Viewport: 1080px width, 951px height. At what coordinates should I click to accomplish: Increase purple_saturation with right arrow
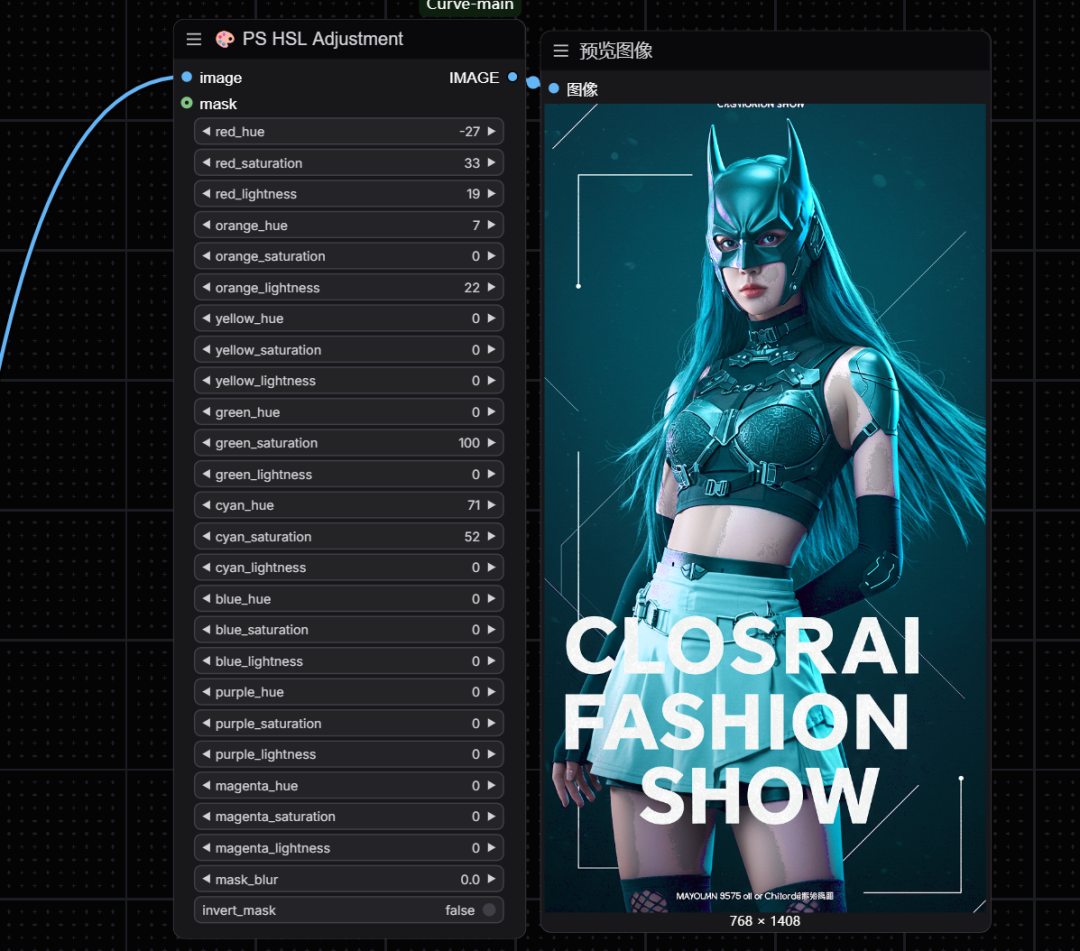click(x=492, y=723)
